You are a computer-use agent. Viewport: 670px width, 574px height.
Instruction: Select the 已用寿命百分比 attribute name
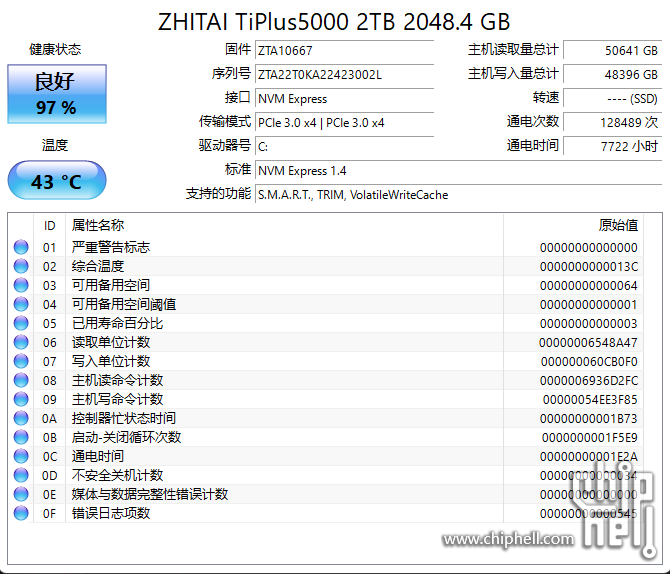[x=118, y=323]
